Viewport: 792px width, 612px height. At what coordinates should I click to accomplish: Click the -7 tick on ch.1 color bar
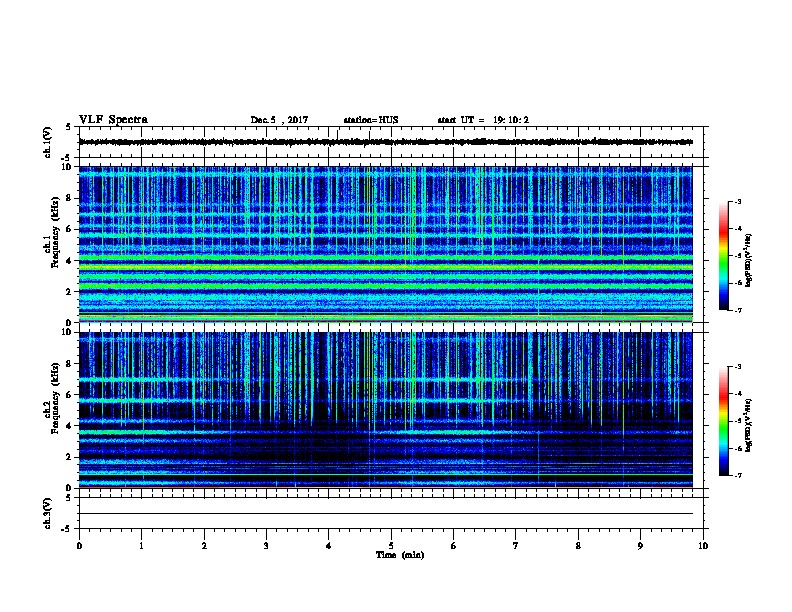pyautogui.click(x=737, y=310)
